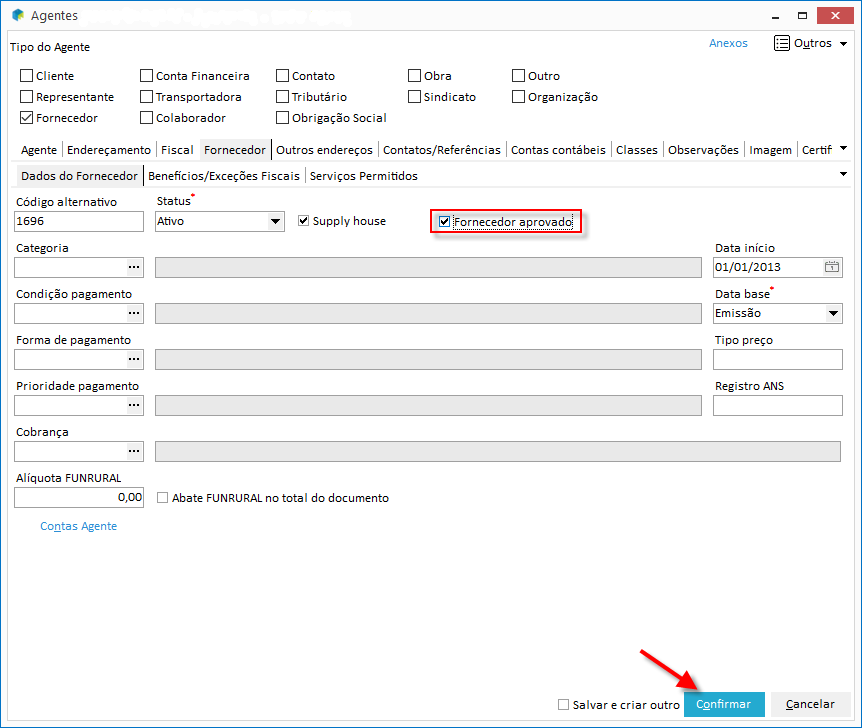Click the Anexos link

(x=728, y=43)
